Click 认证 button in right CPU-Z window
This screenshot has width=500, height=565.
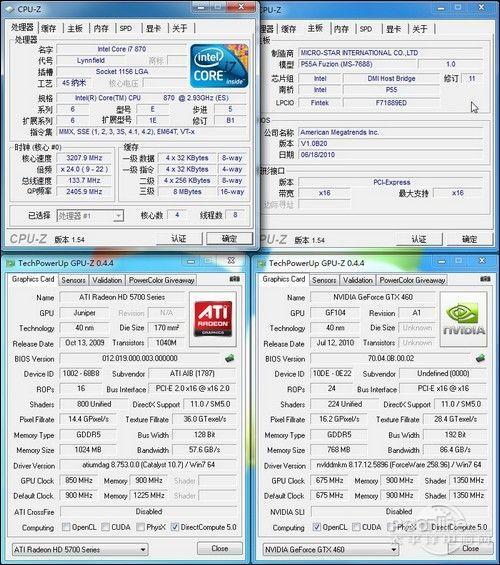tap(419, 239)
